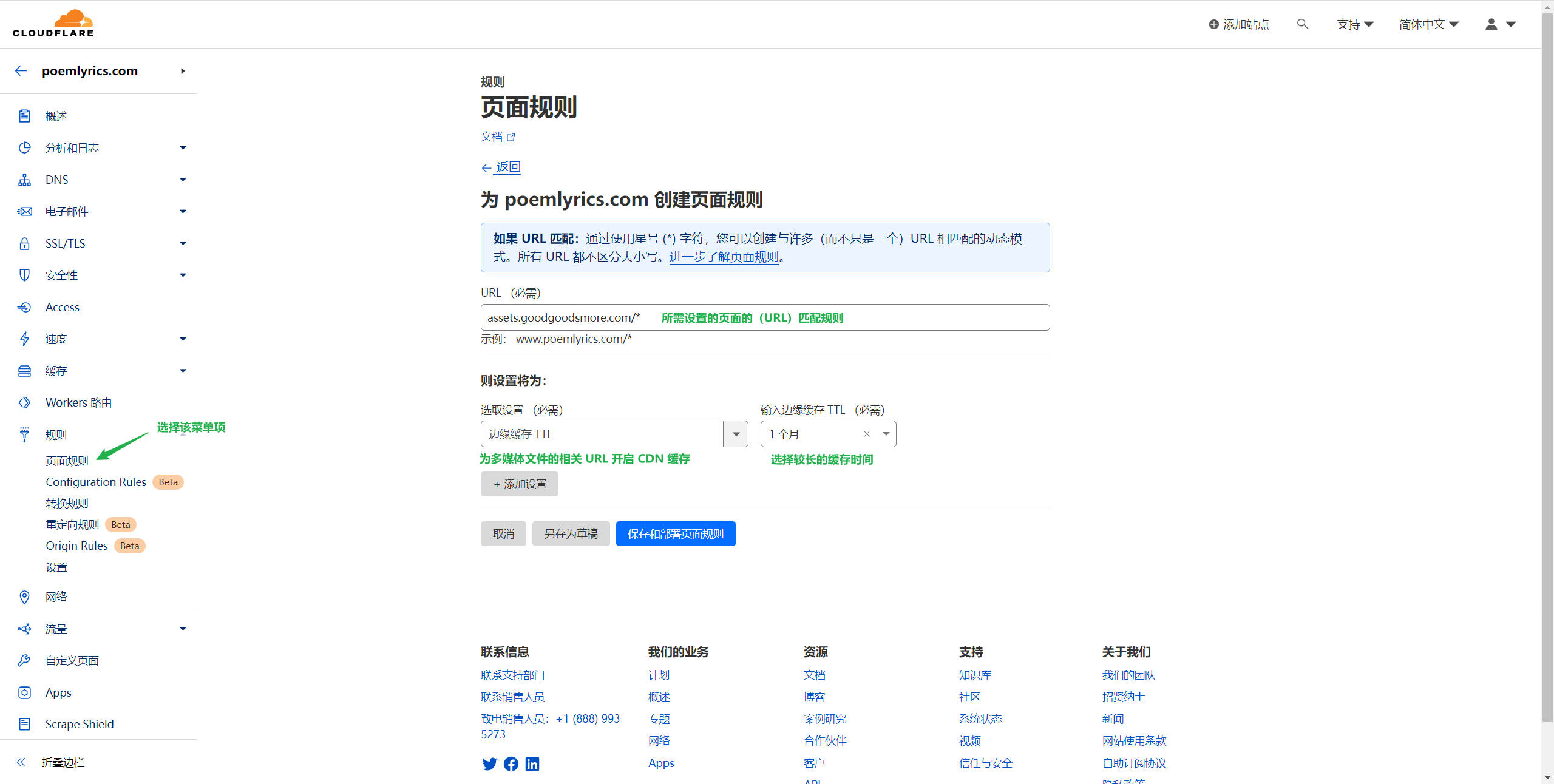
Task: Open the user account profile icon
Action: [1491, 24]
